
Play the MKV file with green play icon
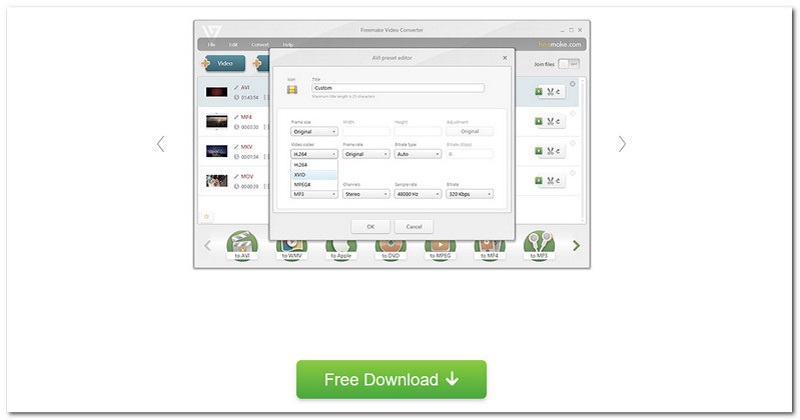point(538,151)
